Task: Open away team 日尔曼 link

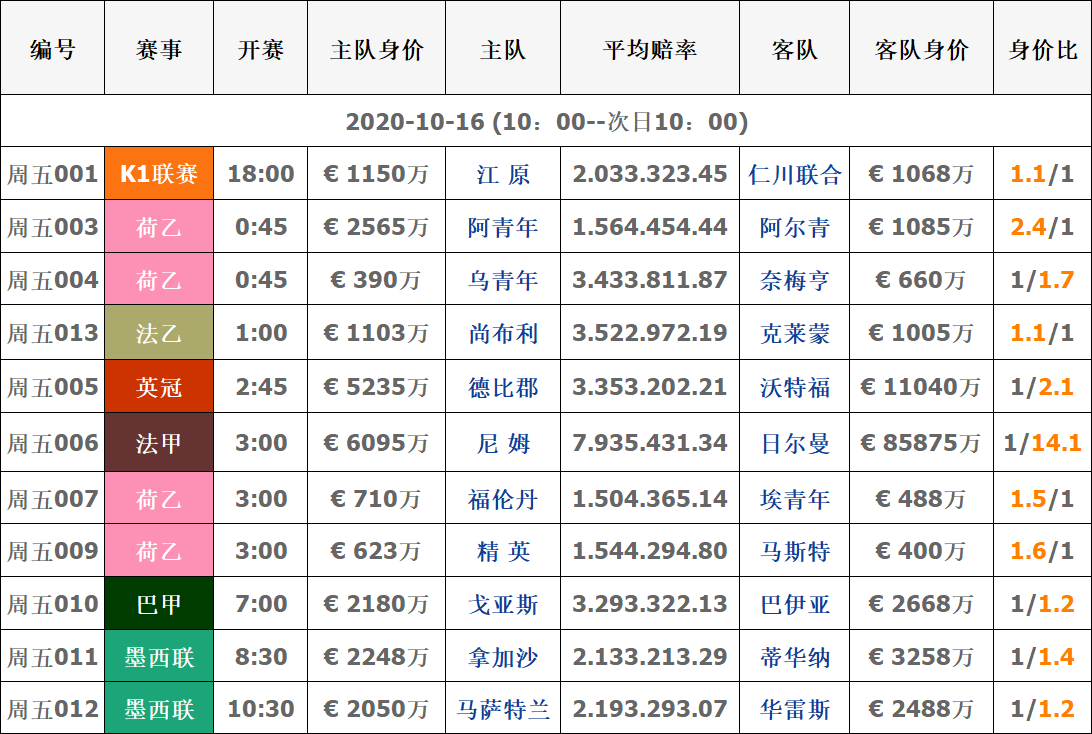Action: tap(795, 443)
